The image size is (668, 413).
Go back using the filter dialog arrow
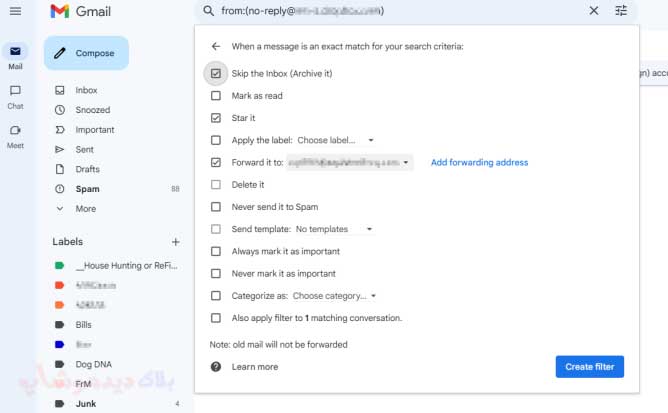216,46
